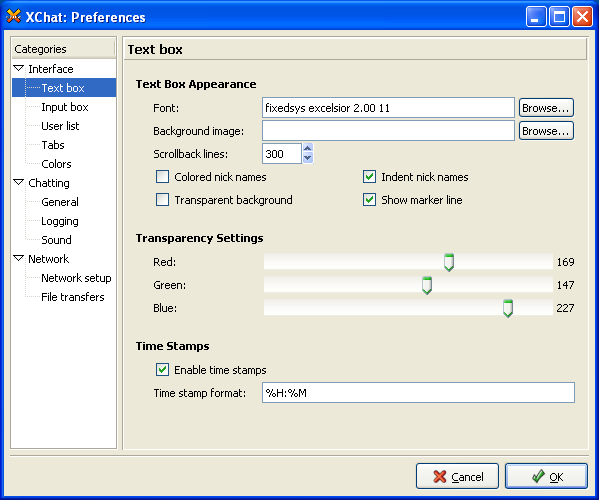This screenshot has height=501, width=599.
Task: Open File transfers preferences
Action: click(73, 297)
